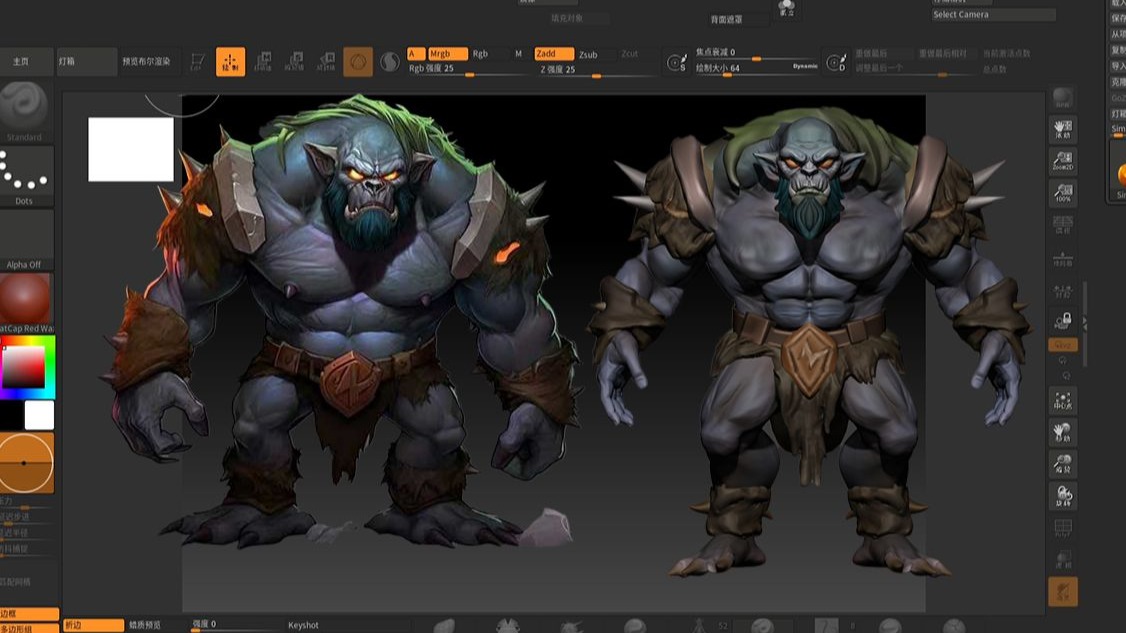Click the Edit mode icon

tap(198, 62)
